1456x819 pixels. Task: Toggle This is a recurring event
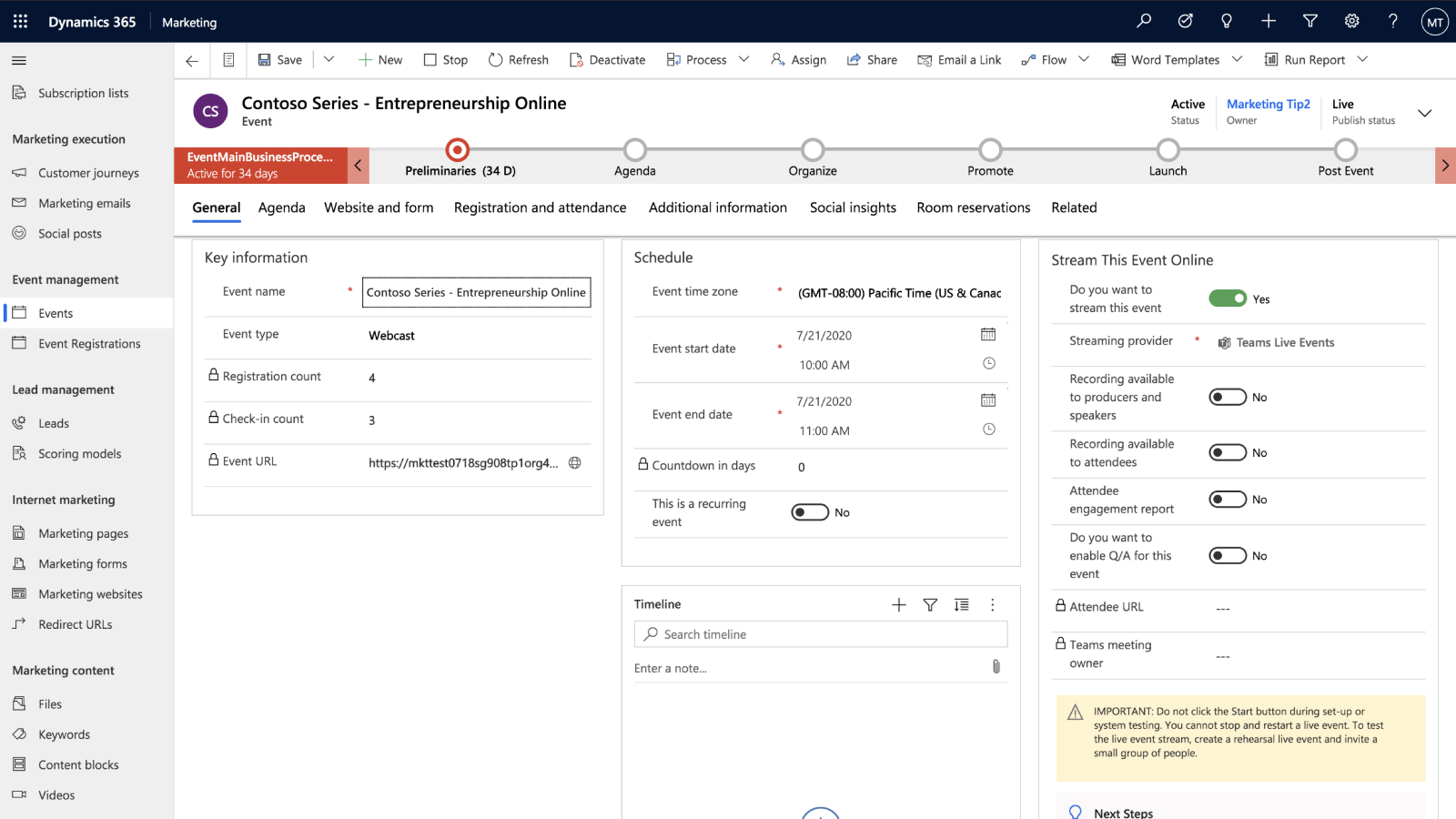click(x=810, y=512)
